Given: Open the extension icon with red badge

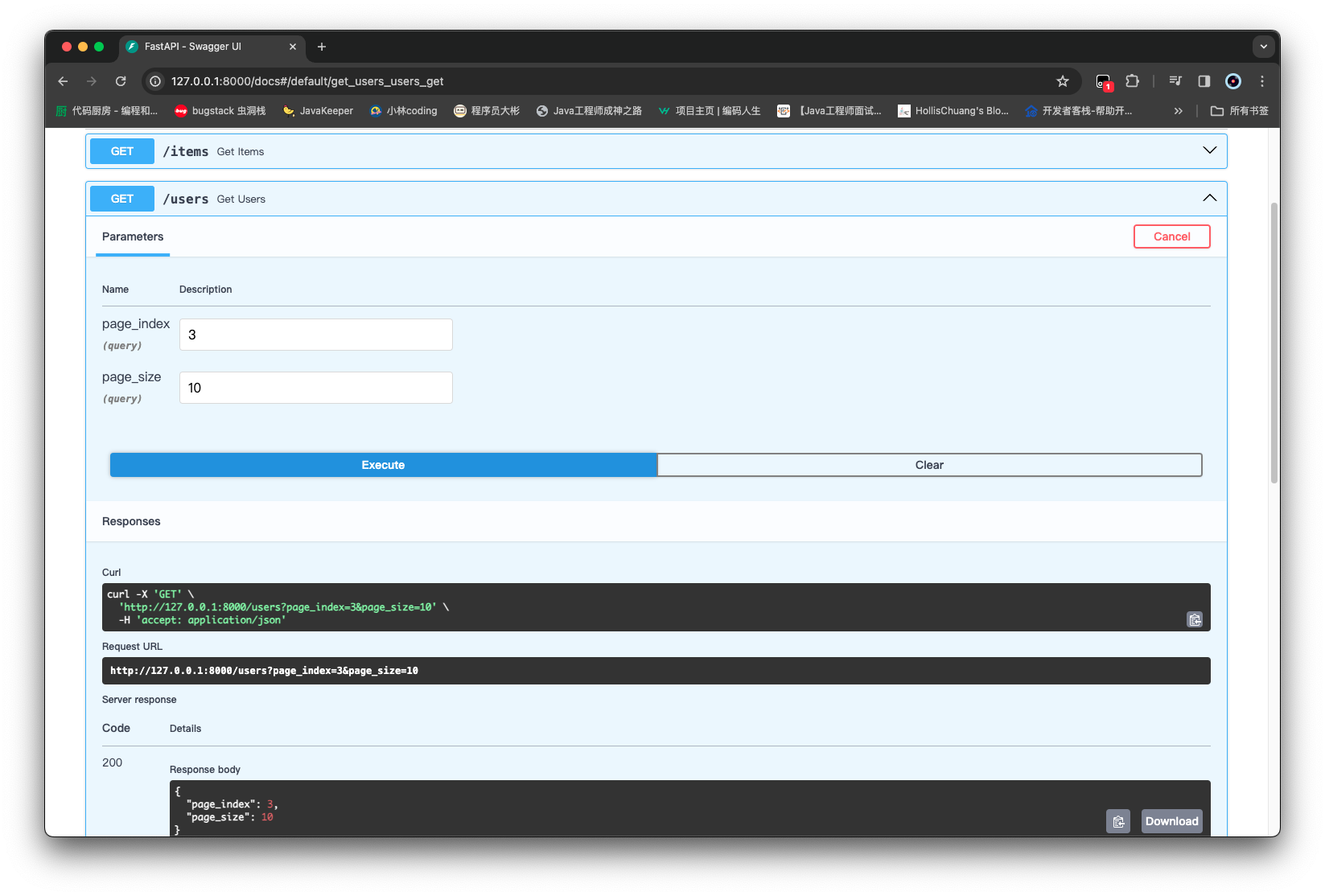Looking at the screenshot, I should click(1104, 81).
